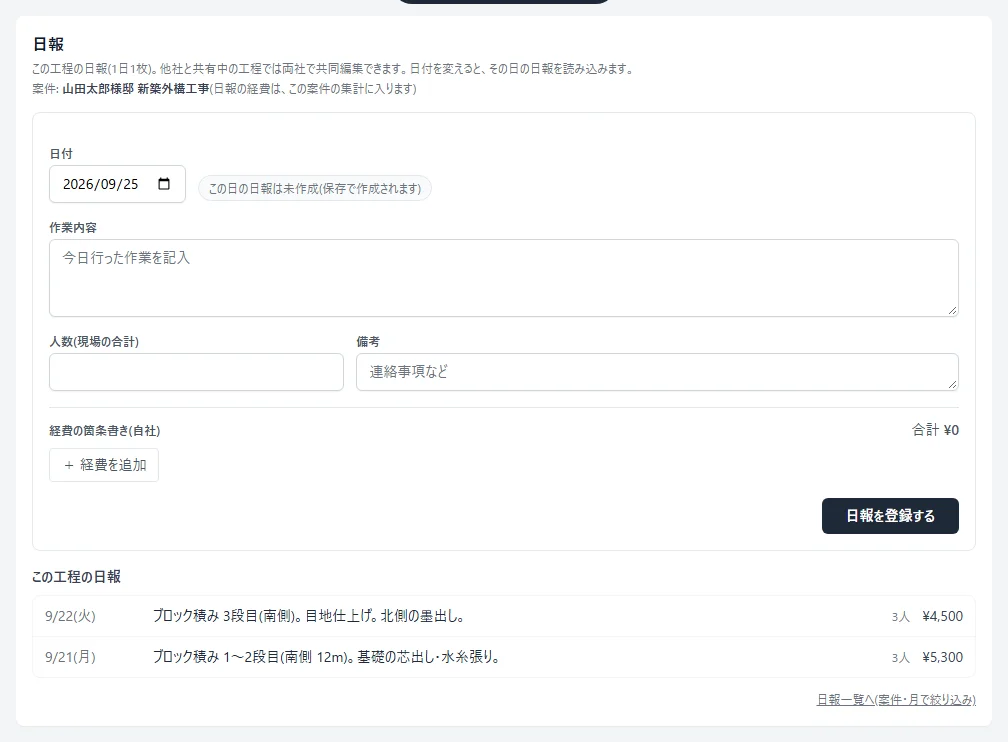Click the 経費の箇条書き(自社) label
This screenshot has width=1008, height=742.
[105, 431]
